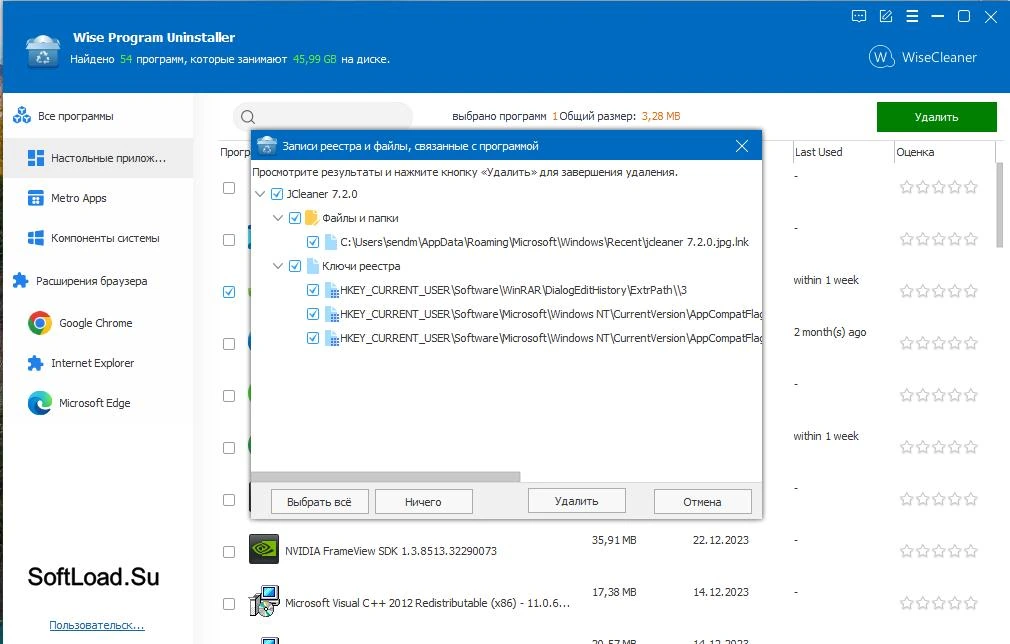Click the edit note icon in title bar
Viewport: 1010px width, 644px height.
click(886, 16)
